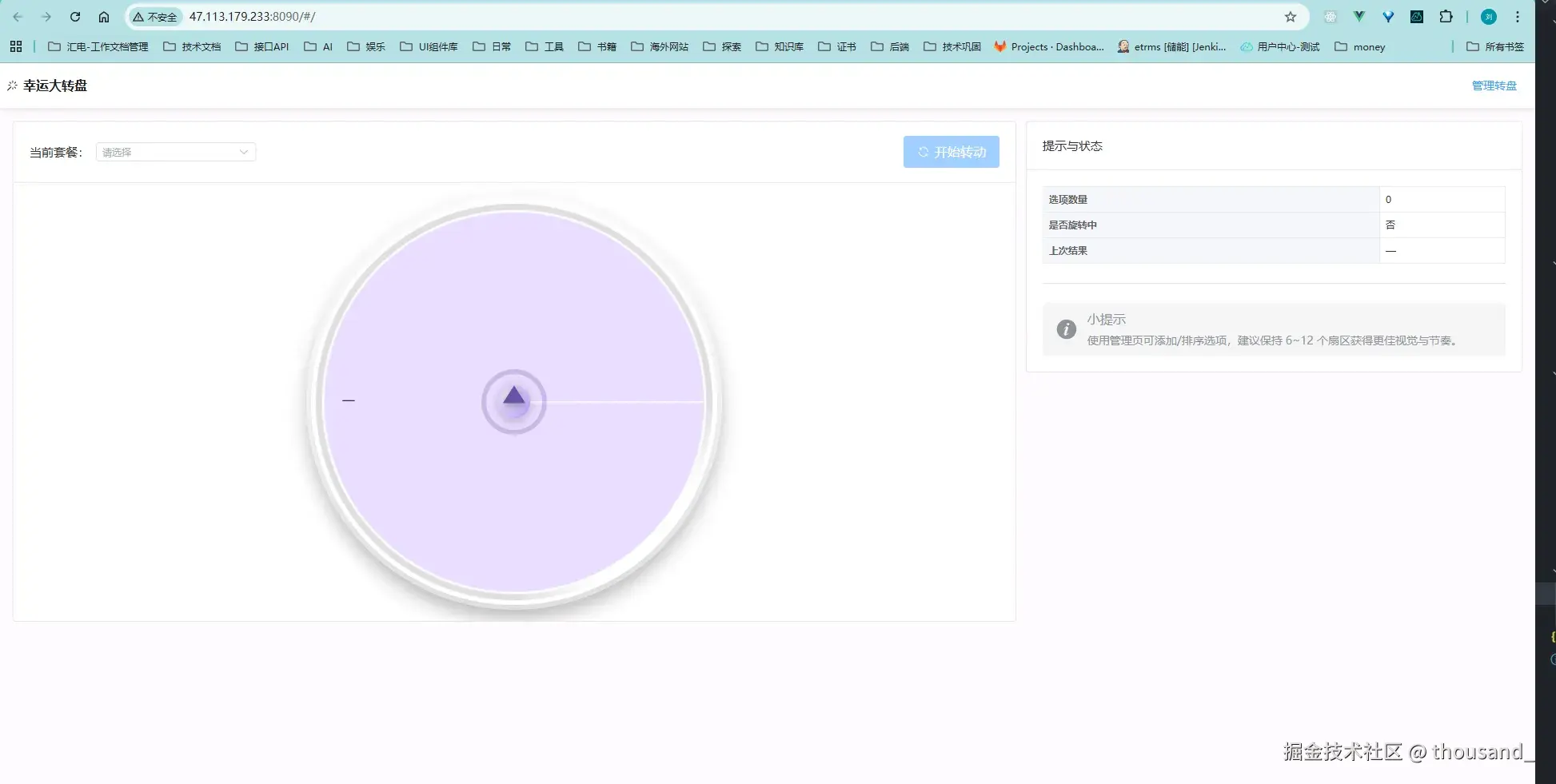Expand the 技术文档 bookmark folder
Image resolution: width=1556 pixels, height=784 pixels.
pos(192,47)
